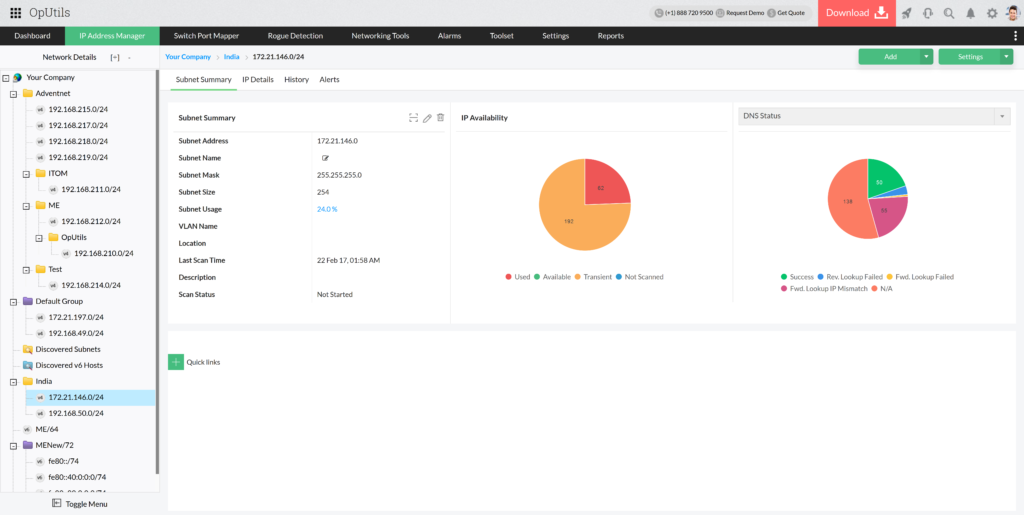Select subnet 192.168.50.0/24 in the tree
This screenshot has width=1024, height=515.
pos(76,413)
